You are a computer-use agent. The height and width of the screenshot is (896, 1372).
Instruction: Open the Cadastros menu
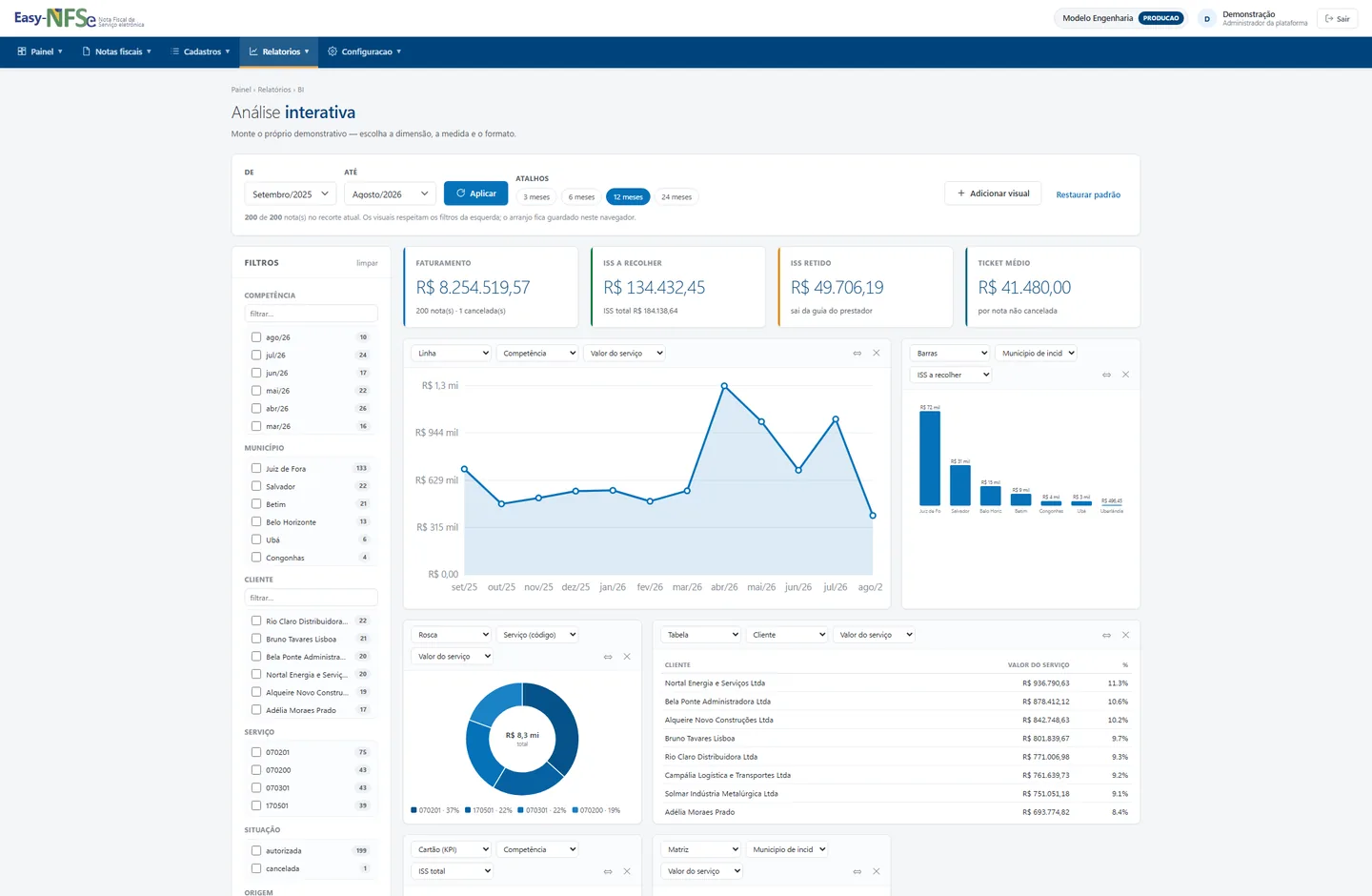coord(201,51)
